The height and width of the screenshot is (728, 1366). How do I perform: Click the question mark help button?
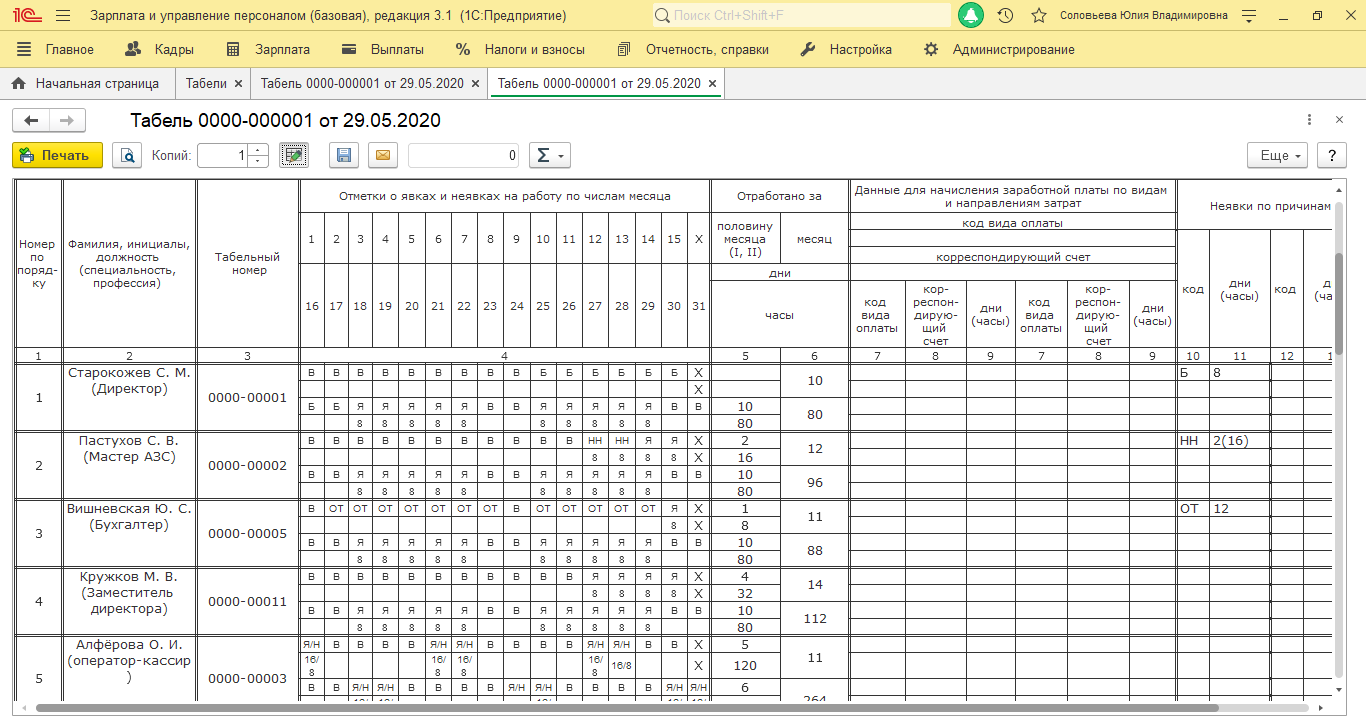pos(1331,155)
